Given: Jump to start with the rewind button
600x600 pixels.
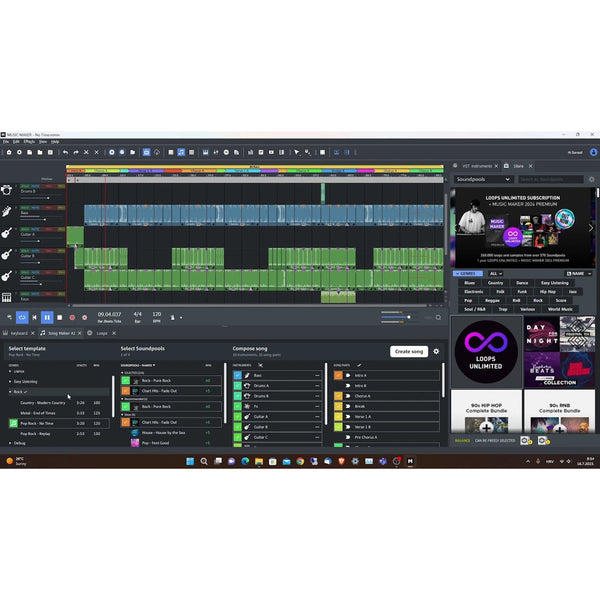Looking at the screenshot, I should tap(34, 318).
